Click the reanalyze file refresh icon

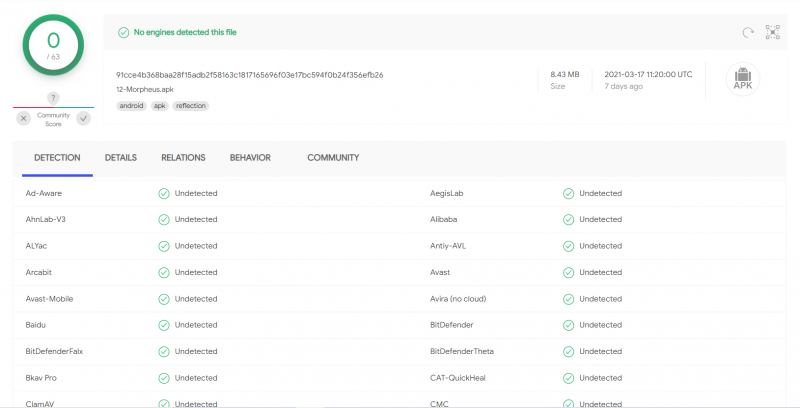tap(747, 32)
